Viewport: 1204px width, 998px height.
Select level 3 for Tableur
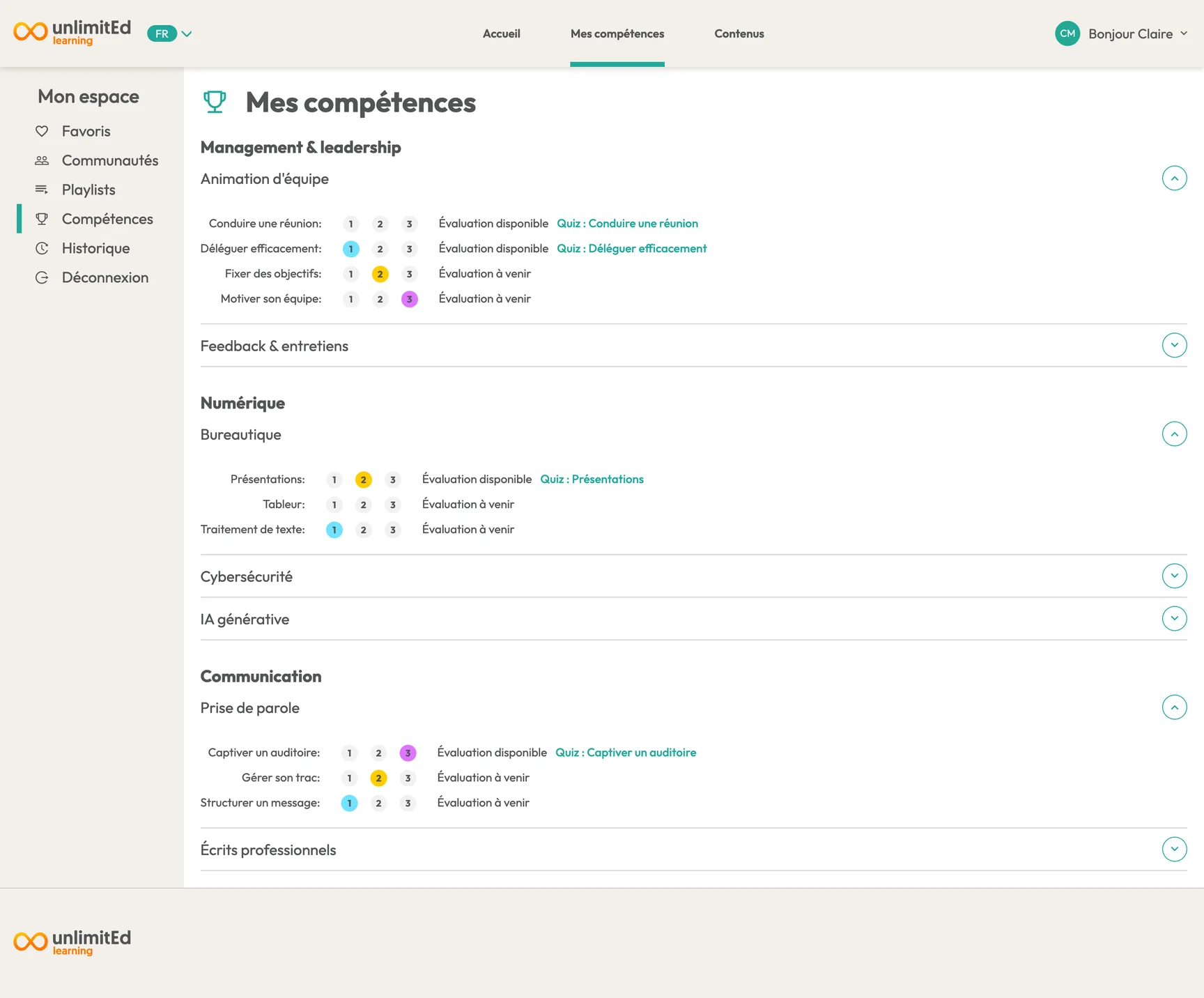pos(393,505)
